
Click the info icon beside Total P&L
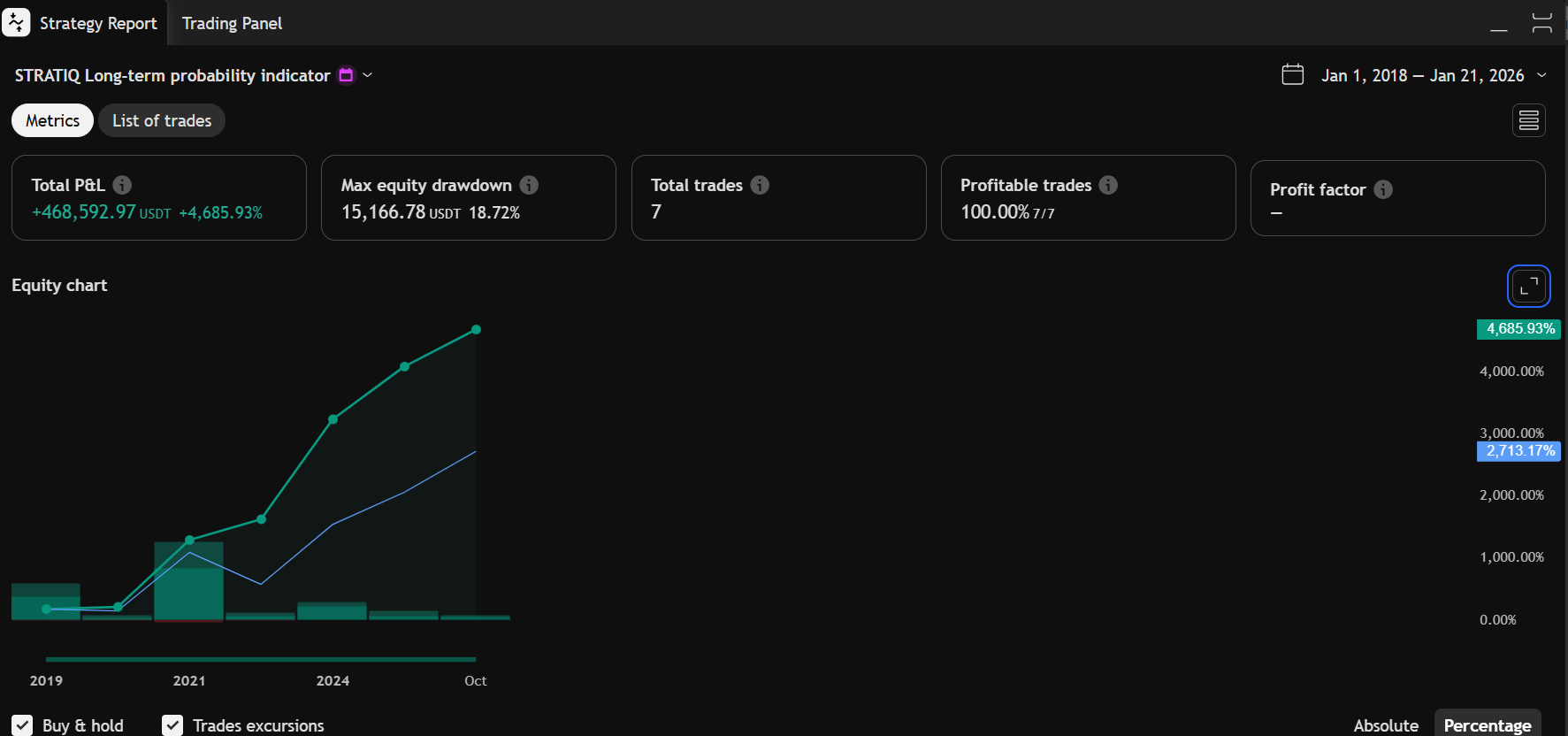(x=122, y=185)
